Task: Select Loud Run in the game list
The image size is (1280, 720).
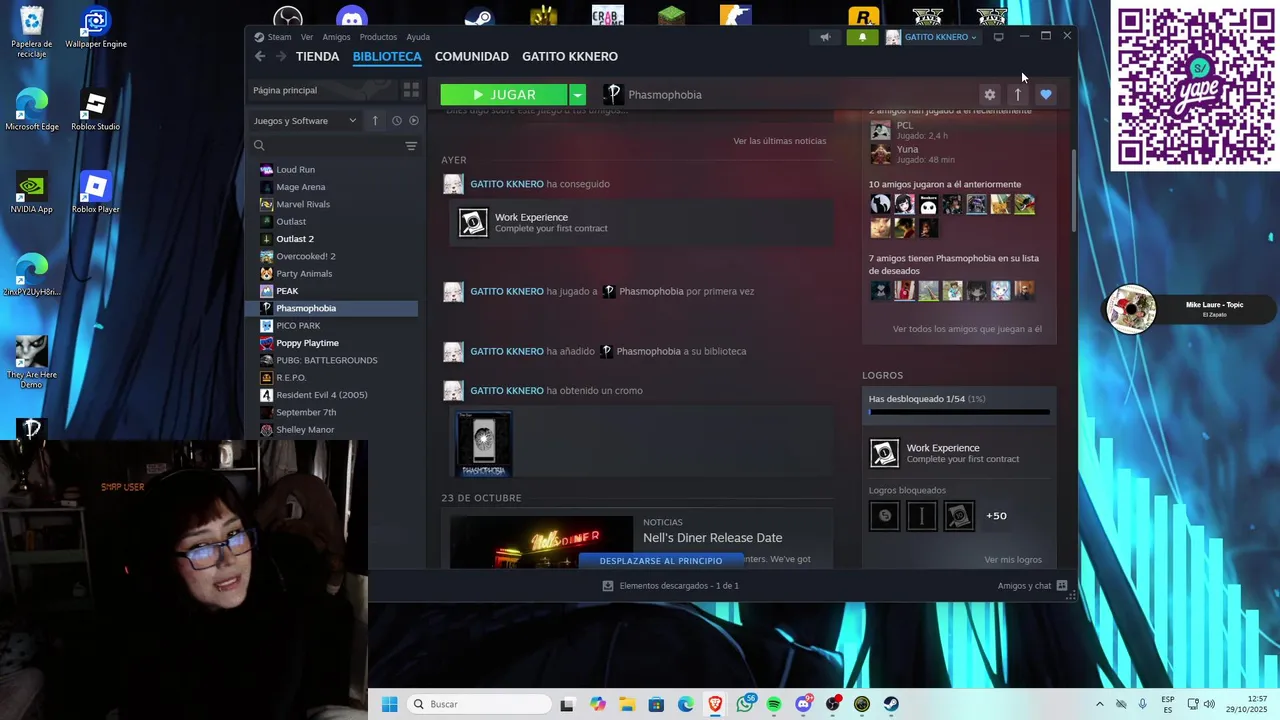Action: pos(295,169)
